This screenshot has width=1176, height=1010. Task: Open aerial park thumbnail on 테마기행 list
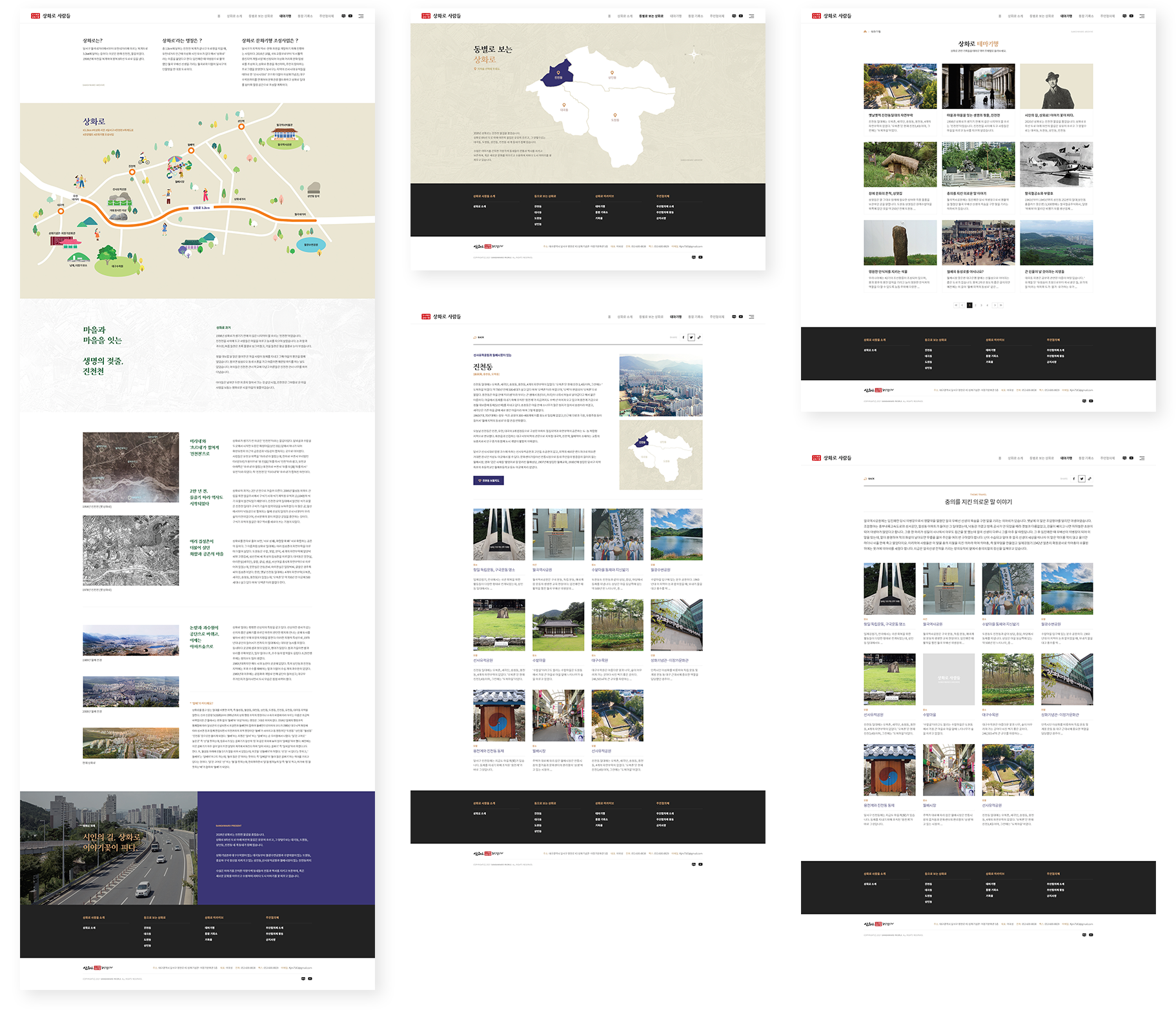(x=900, y=86)
